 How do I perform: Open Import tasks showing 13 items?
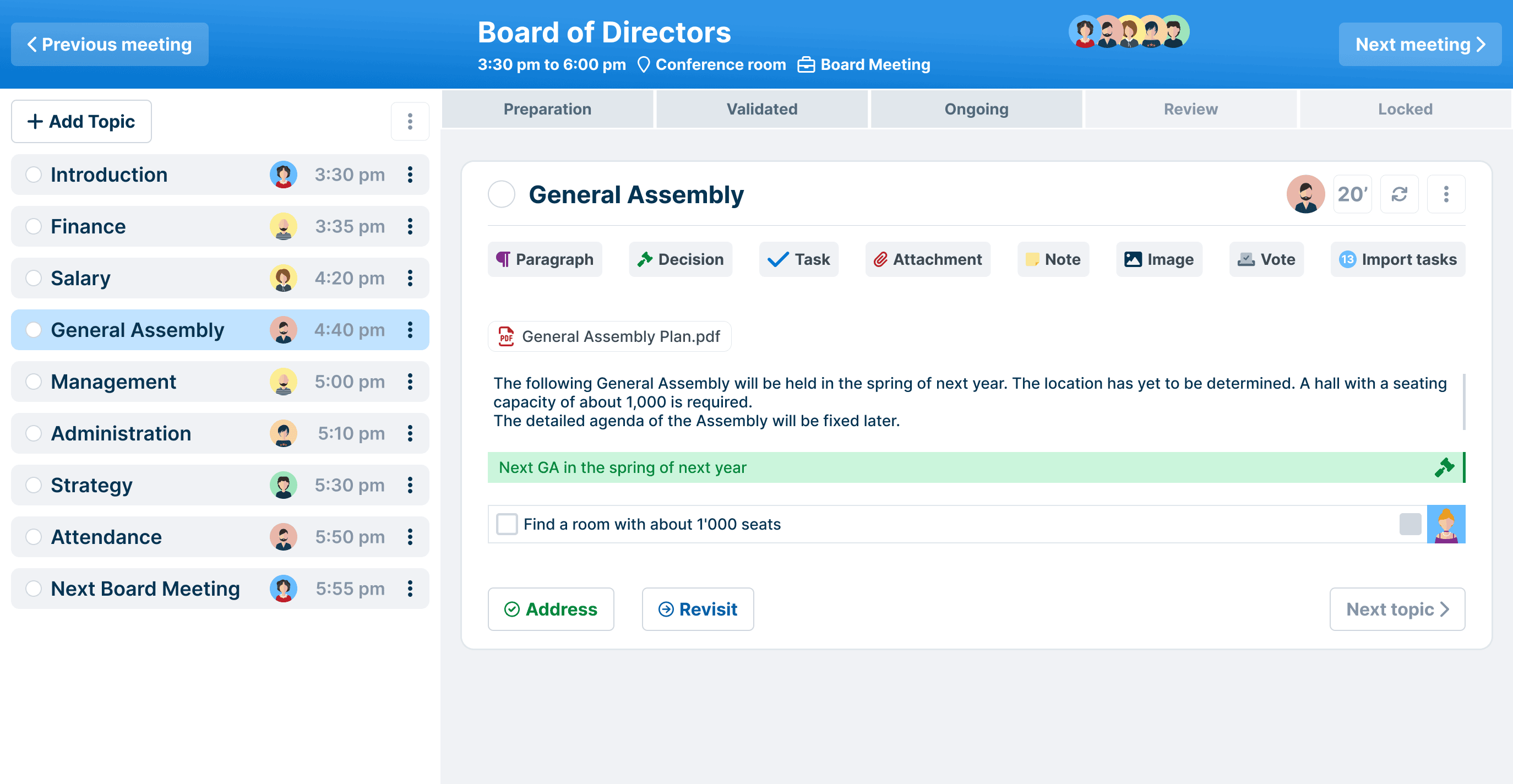tap(1398, 259)
